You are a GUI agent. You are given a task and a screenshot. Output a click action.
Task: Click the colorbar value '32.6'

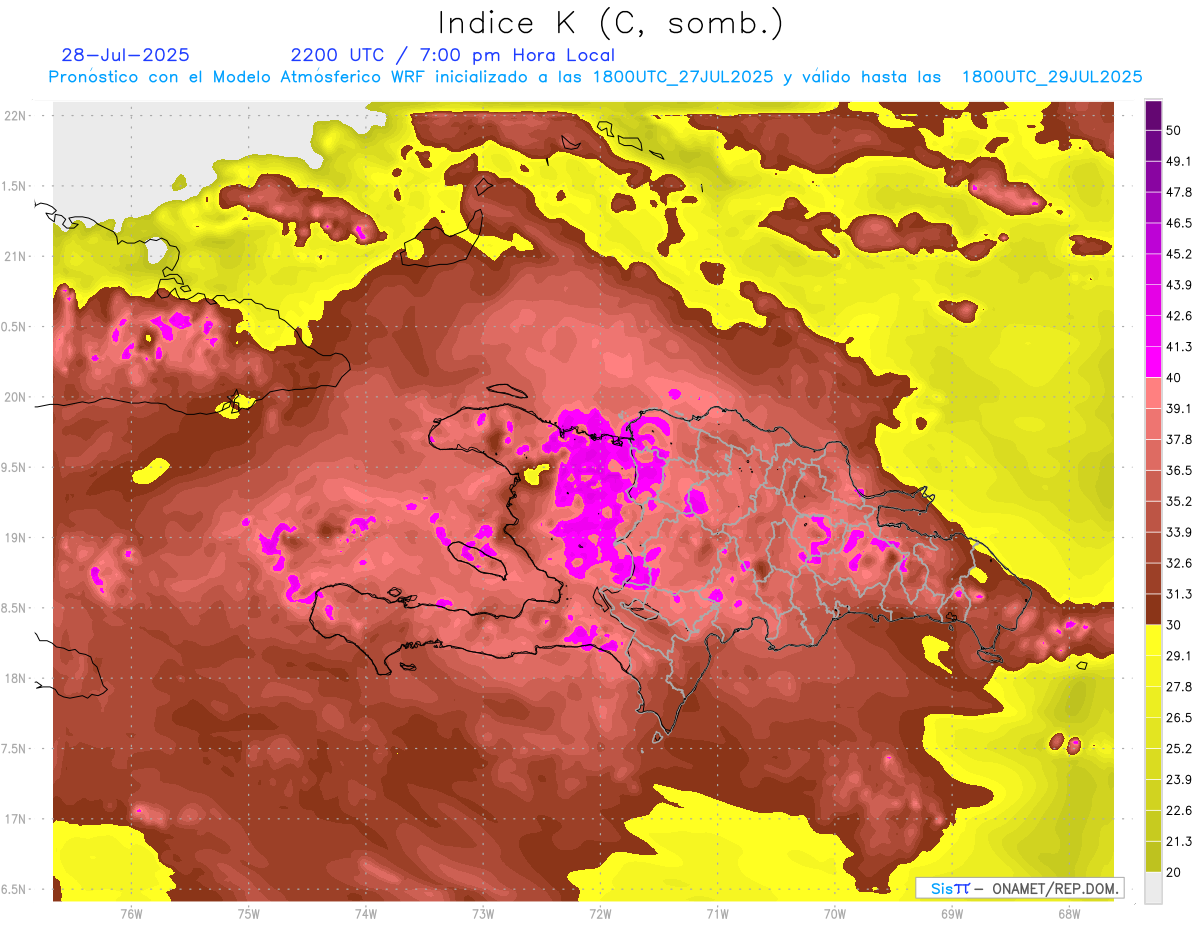pos(1179,563)
